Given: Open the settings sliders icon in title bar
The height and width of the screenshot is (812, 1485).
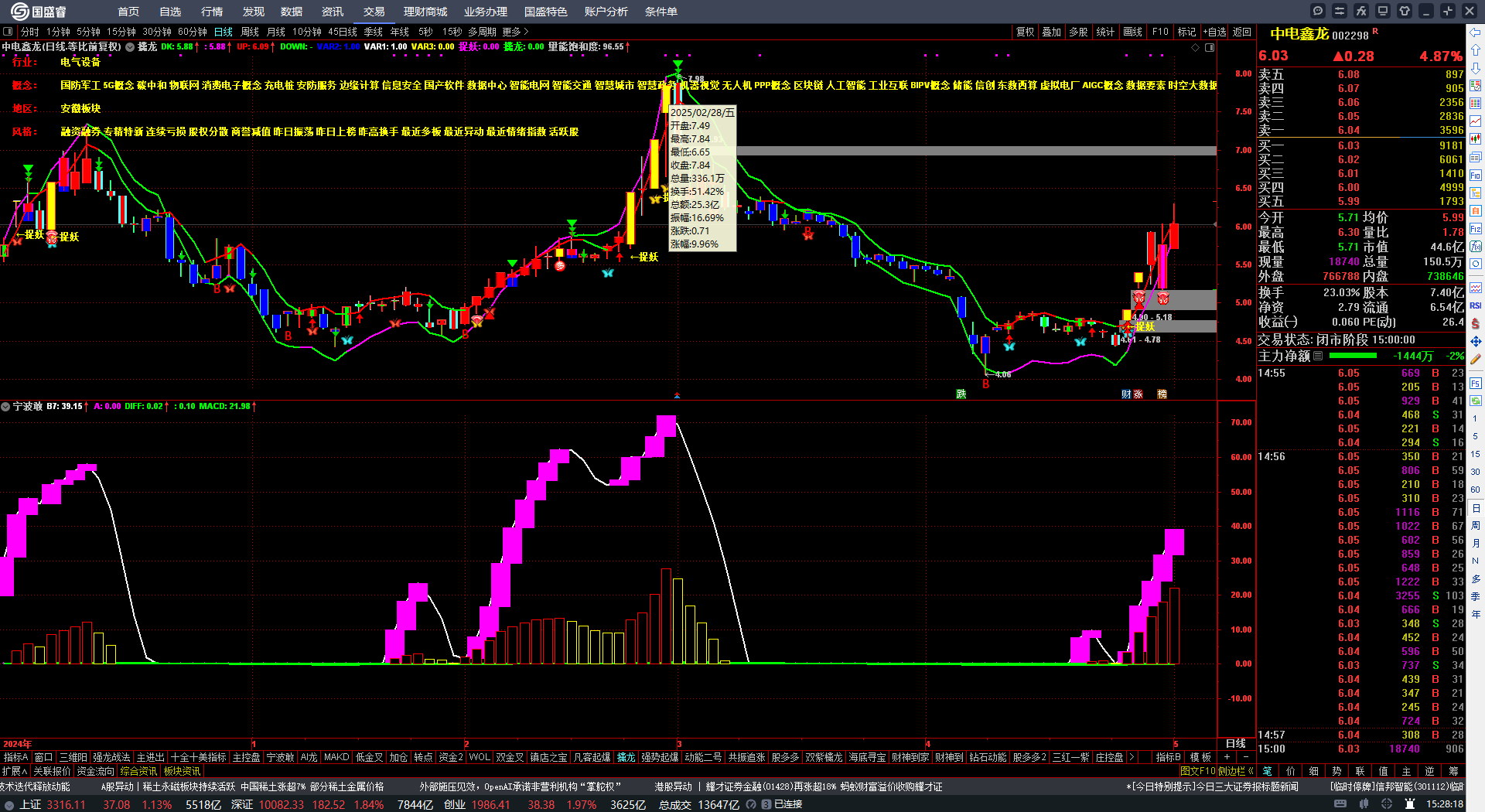Looking at the screenshot, I should tap(1340, 11).
